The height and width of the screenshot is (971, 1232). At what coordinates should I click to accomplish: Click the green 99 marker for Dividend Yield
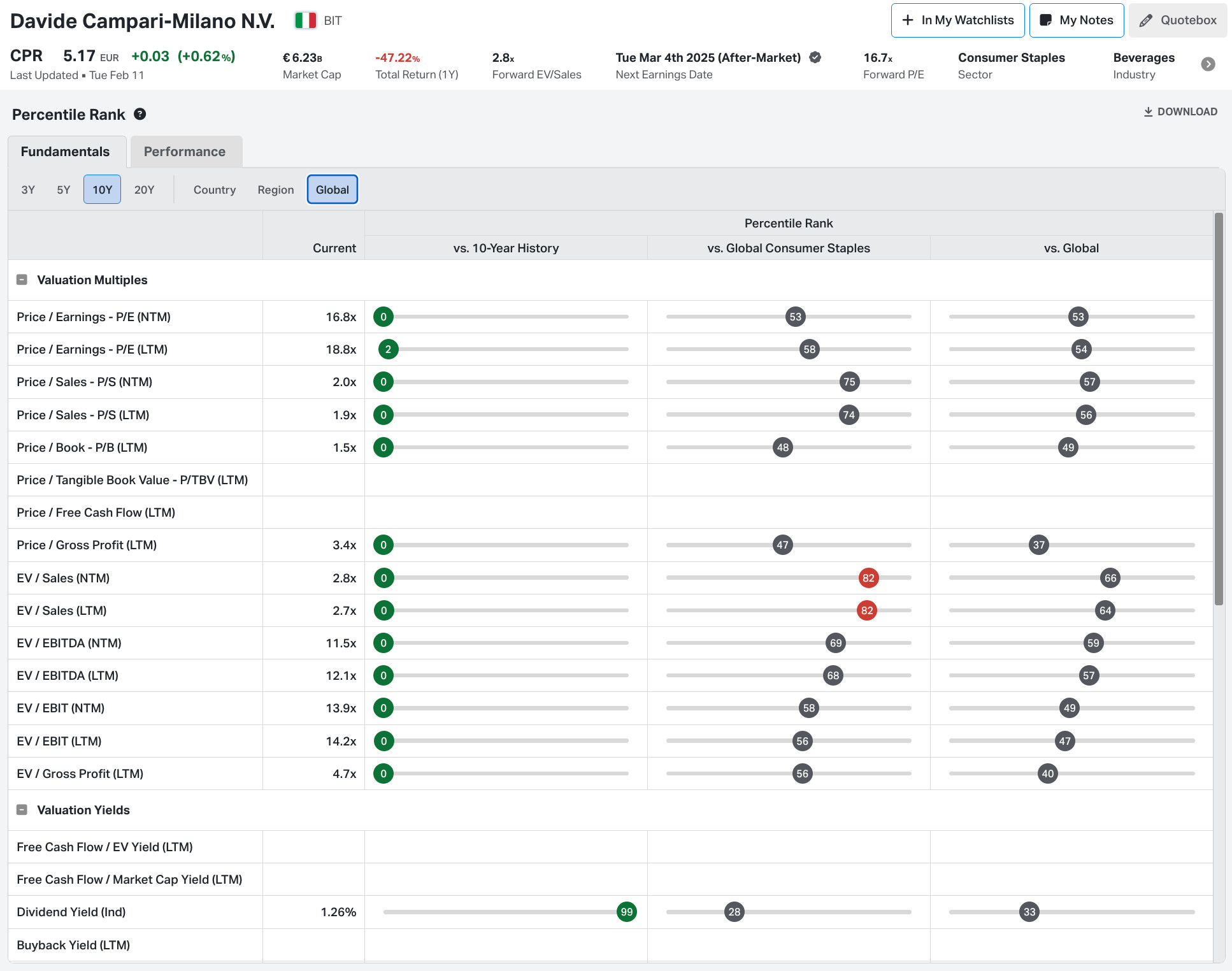pyautogui.click(x=627, y=912)
